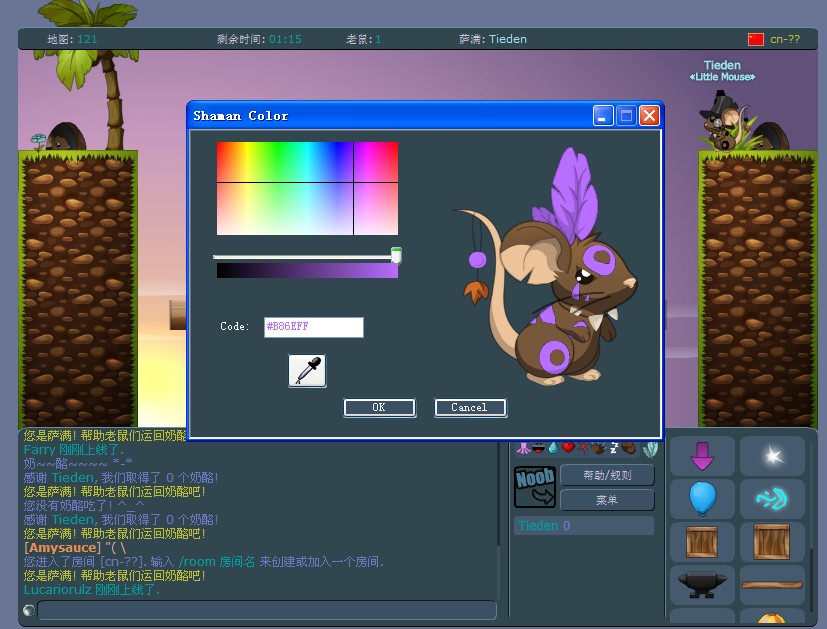Minimize the Shaman Color window
This screenshot has width=827, height=629.
click(603, 115)
